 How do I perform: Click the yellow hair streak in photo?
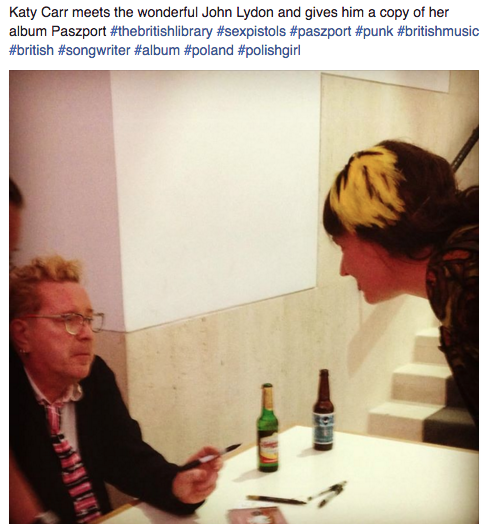364,190
